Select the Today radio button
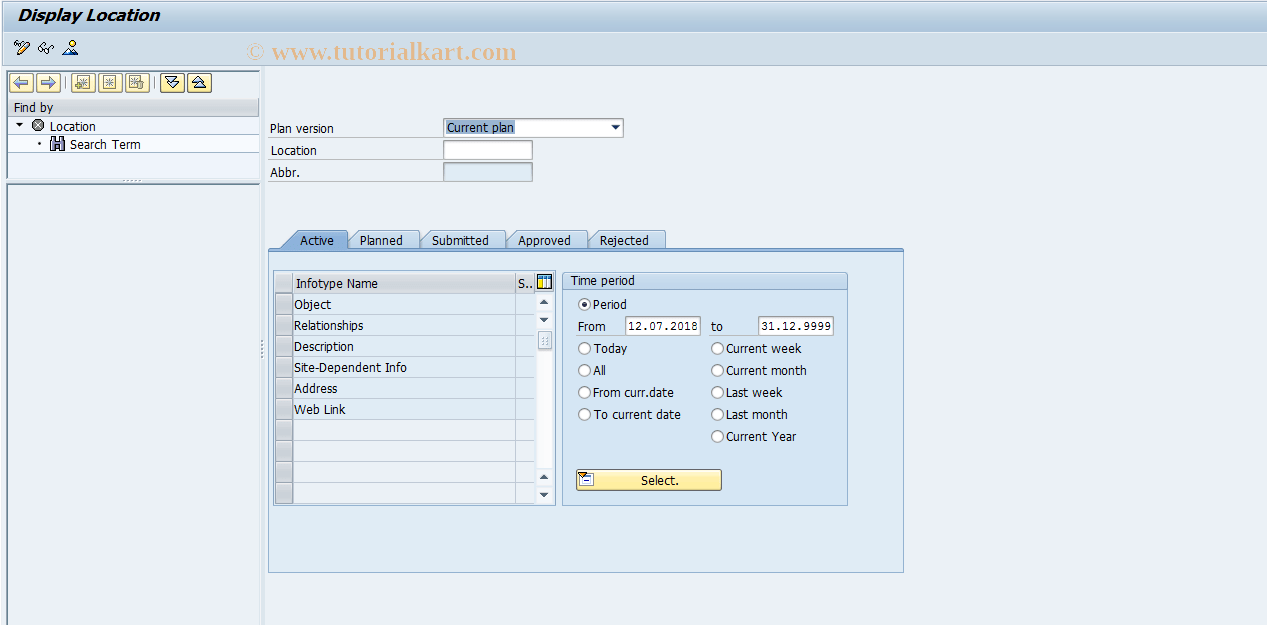 584,348
